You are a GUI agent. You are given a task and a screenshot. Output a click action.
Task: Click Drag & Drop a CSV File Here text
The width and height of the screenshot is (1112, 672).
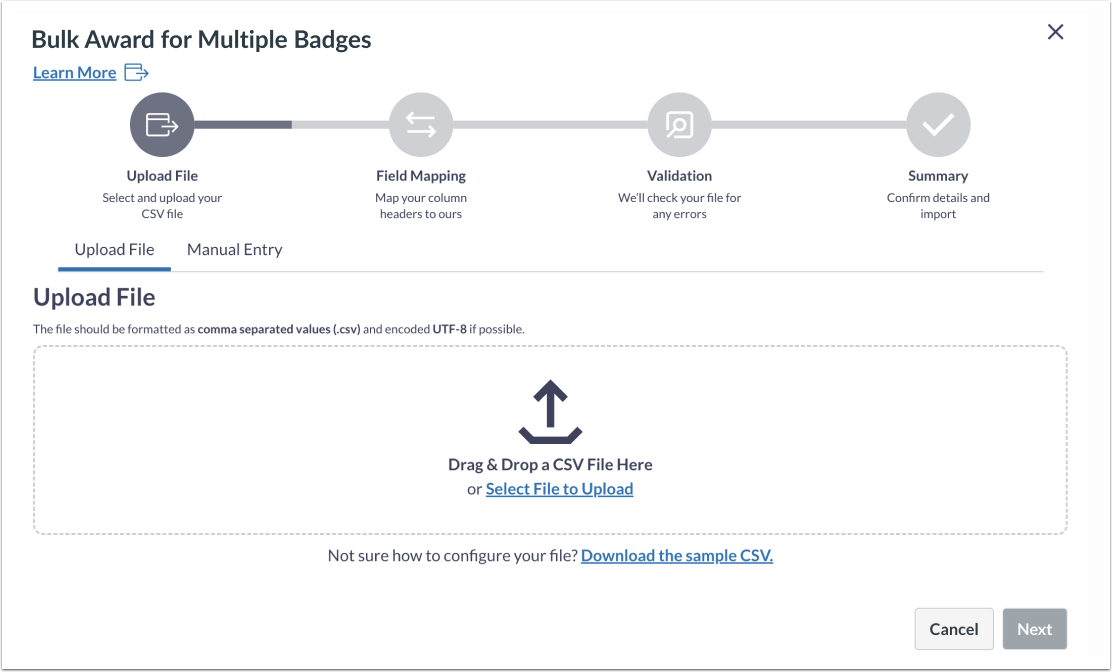(x=550, y=464)
